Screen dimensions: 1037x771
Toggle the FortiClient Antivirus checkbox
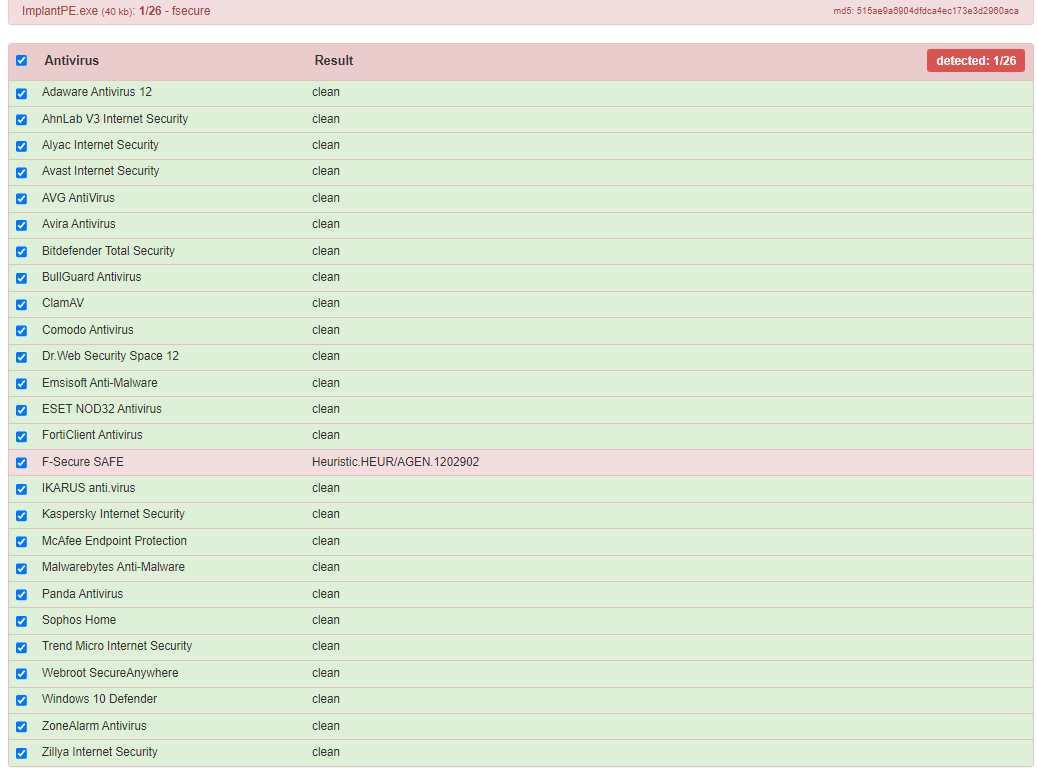point(22,436)
